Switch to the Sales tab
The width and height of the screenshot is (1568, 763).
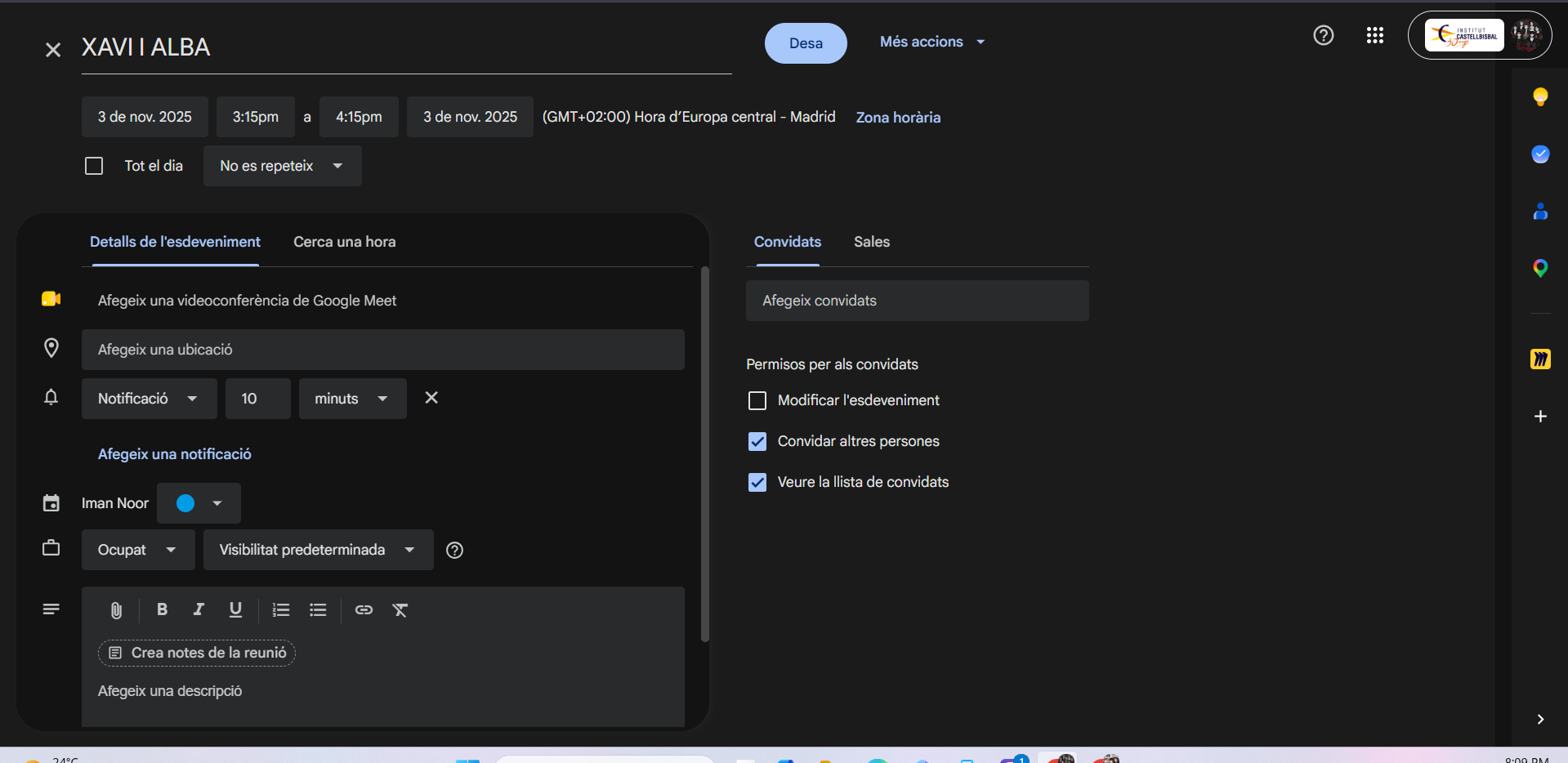coord(871,242)
